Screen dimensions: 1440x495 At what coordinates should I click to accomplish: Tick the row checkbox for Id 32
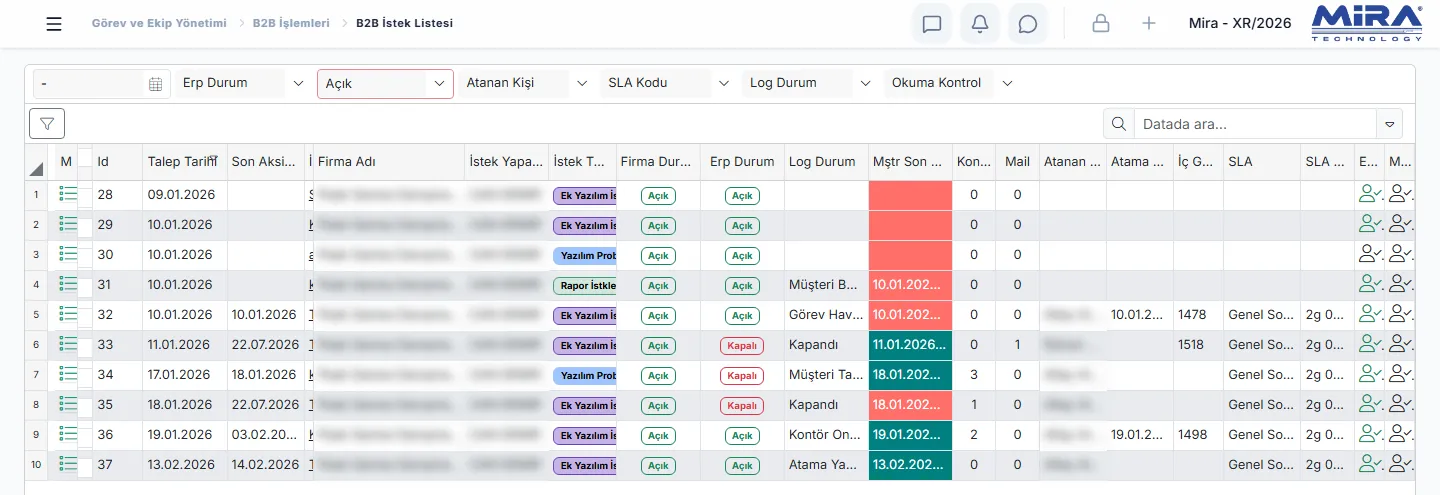(x=85, y=318)
